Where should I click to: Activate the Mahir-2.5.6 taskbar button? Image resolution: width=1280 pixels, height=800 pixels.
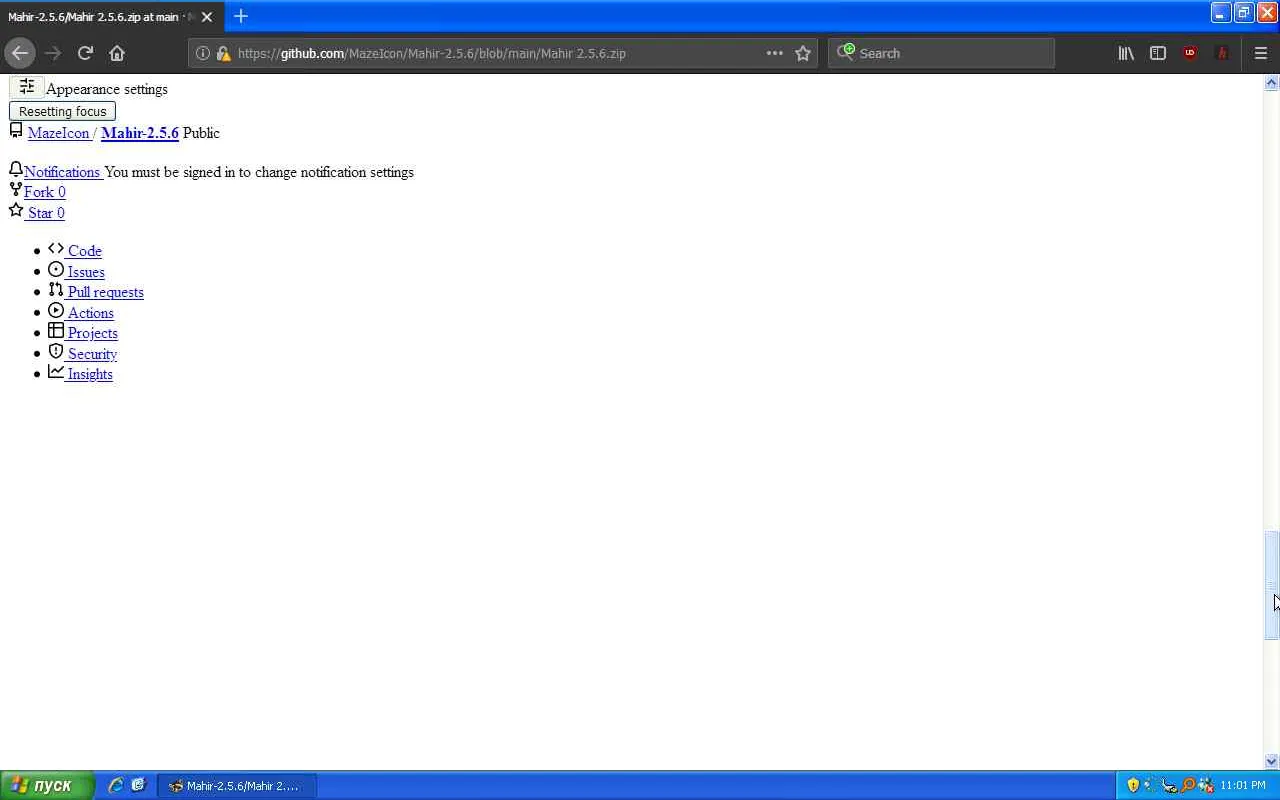pyautogui.click(x=236, y=786)
